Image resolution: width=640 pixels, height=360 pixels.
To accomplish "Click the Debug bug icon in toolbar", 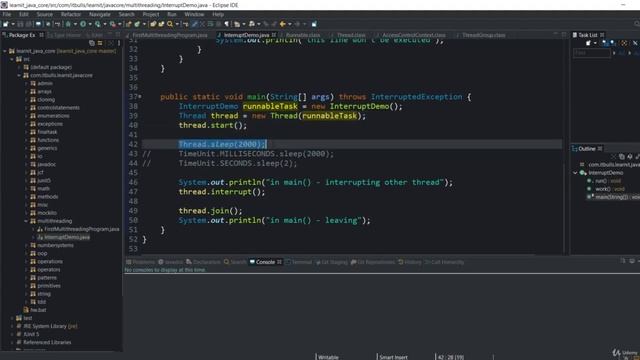I will 68,24.
